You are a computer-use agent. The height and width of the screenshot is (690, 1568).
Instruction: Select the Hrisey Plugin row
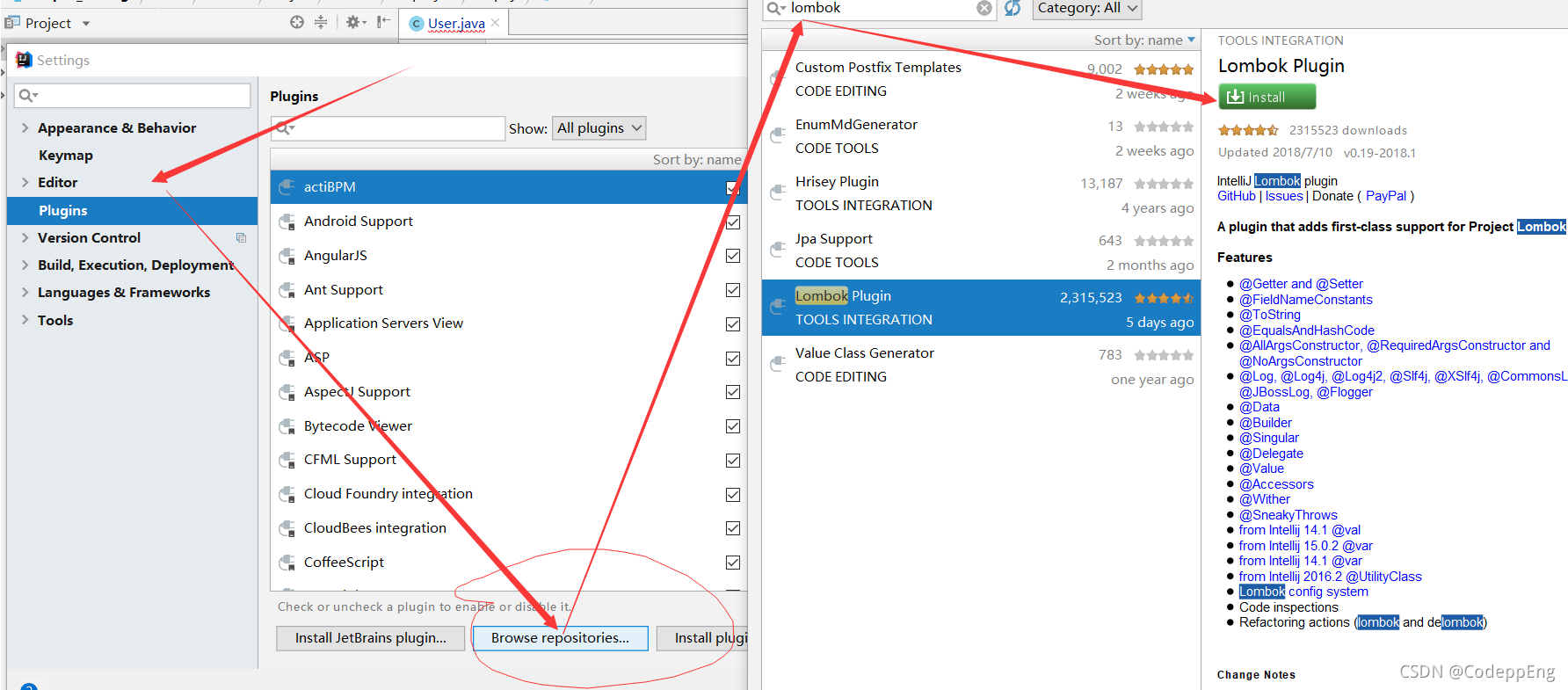coord(981,193)
